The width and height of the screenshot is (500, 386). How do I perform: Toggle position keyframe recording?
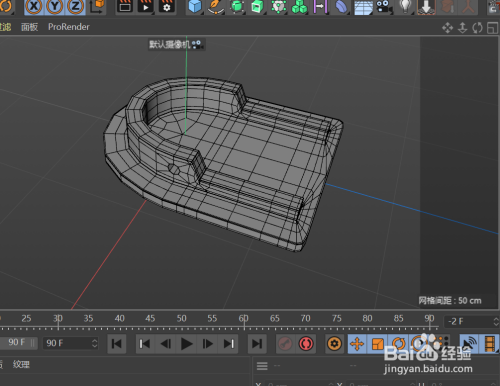pyautogui.click(x=357, y=344)
